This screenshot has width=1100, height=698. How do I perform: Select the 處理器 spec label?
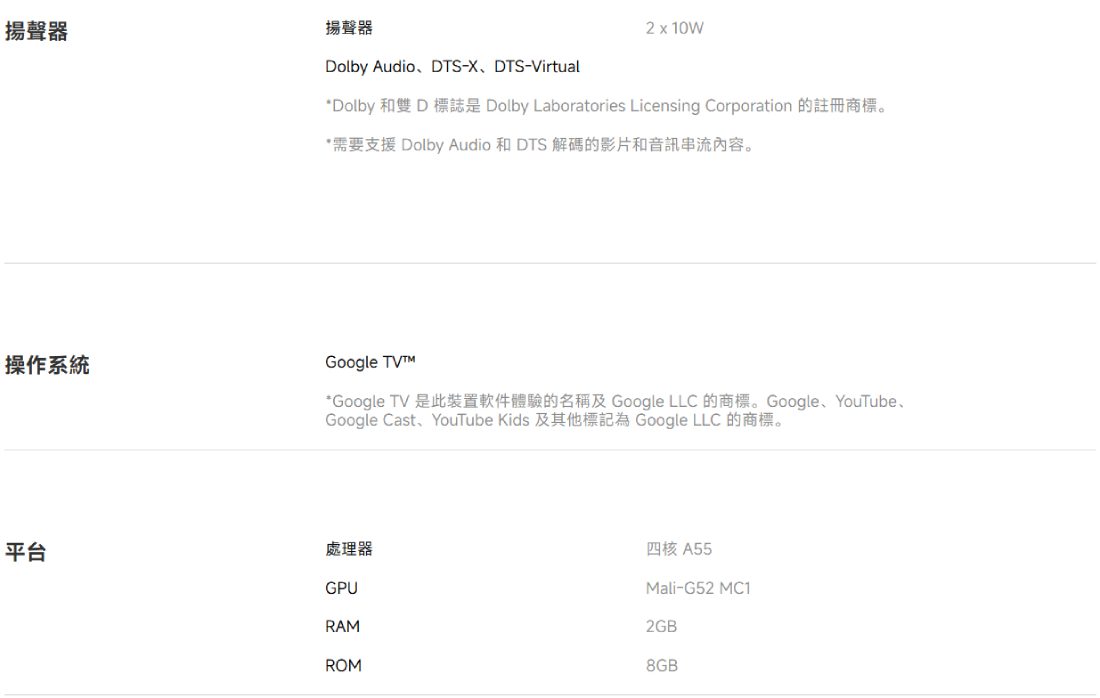(x=349, y=549)
